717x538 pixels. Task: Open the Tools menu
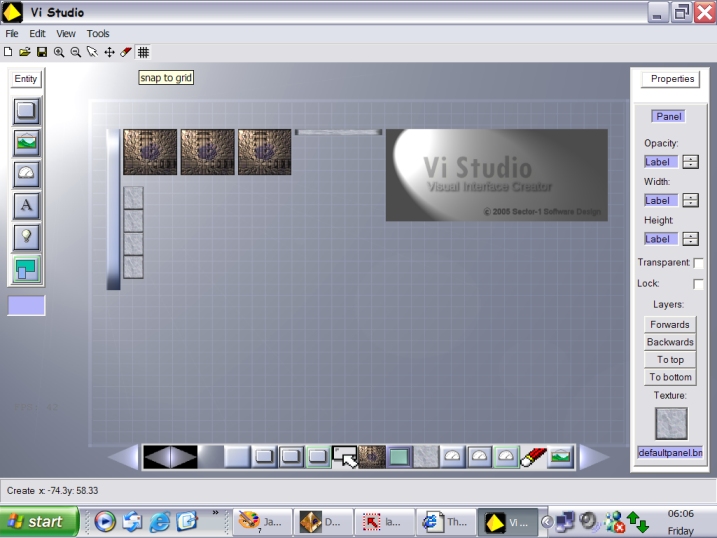pyautogui.click(x=98, y=33)
